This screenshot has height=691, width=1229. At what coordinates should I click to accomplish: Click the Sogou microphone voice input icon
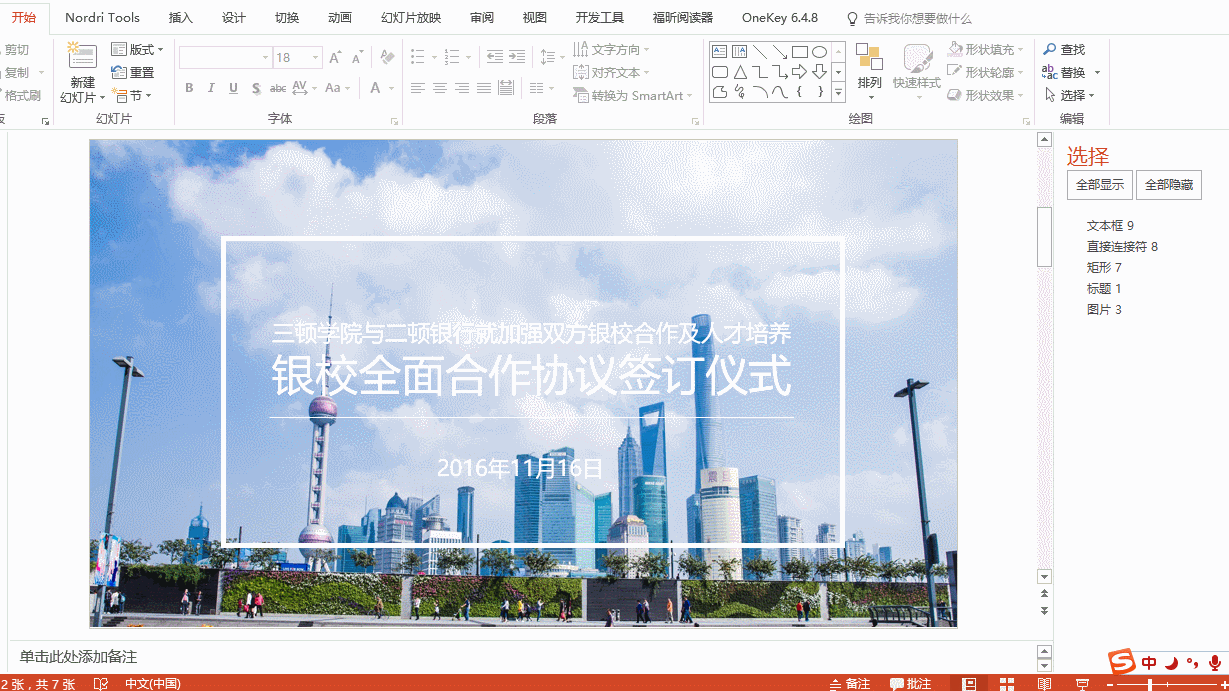coord(1215,662)
